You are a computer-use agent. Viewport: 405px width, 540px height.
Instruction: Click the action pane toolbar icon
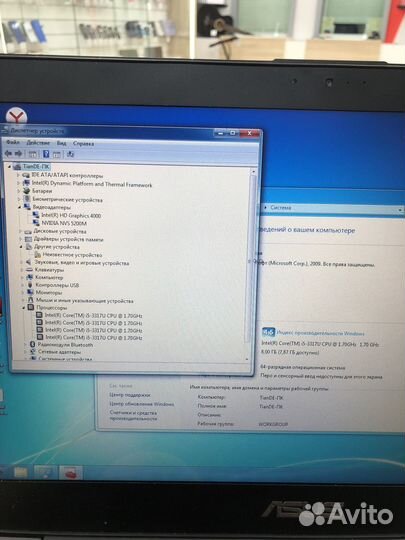click(57, 155)
